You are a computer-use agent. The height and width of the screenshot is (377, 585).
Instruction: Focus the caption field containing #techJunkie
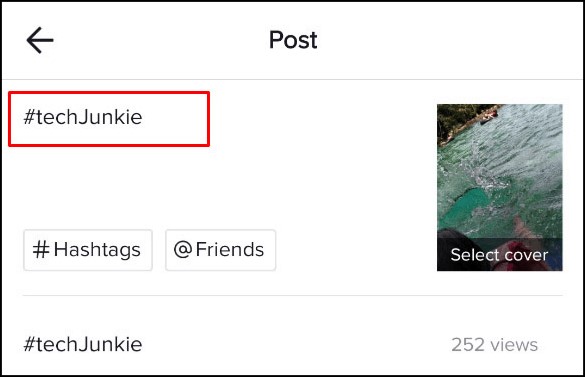click(x=109, y=119)
